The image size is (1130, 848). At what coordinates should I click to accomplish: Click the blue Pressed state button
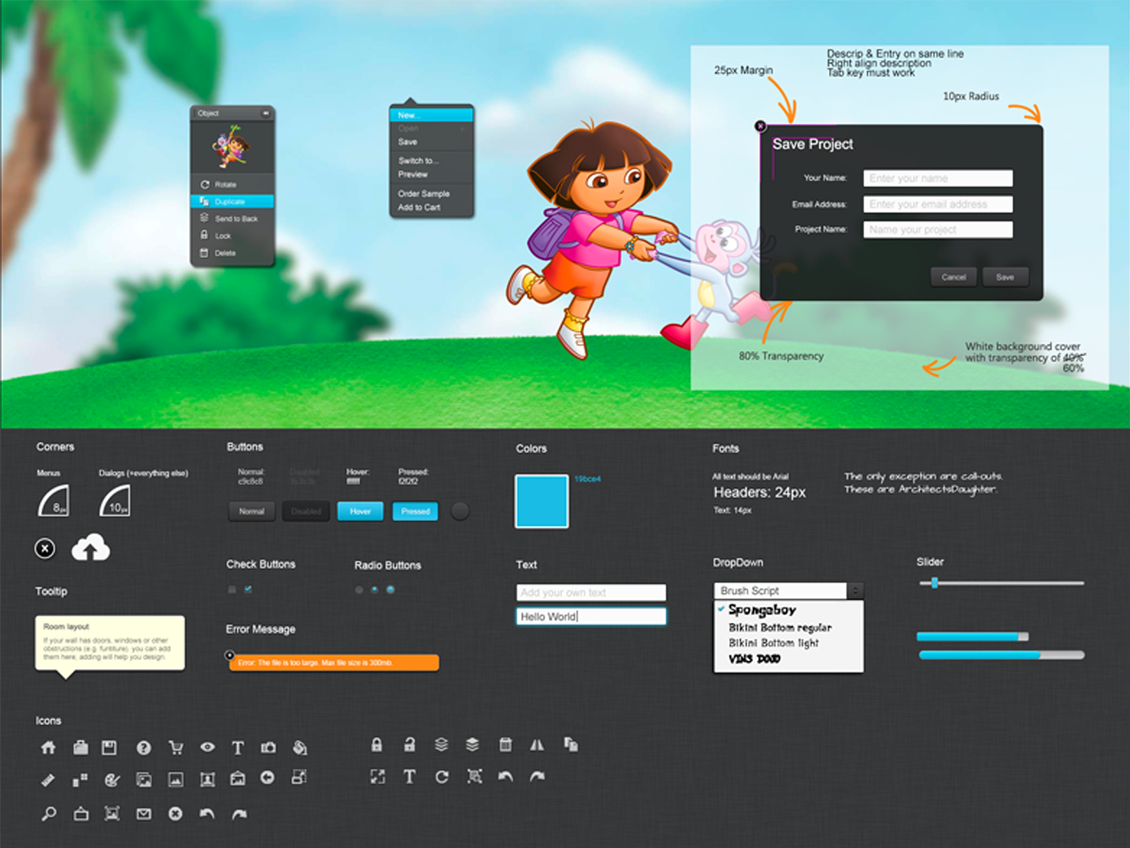[415, 511]
